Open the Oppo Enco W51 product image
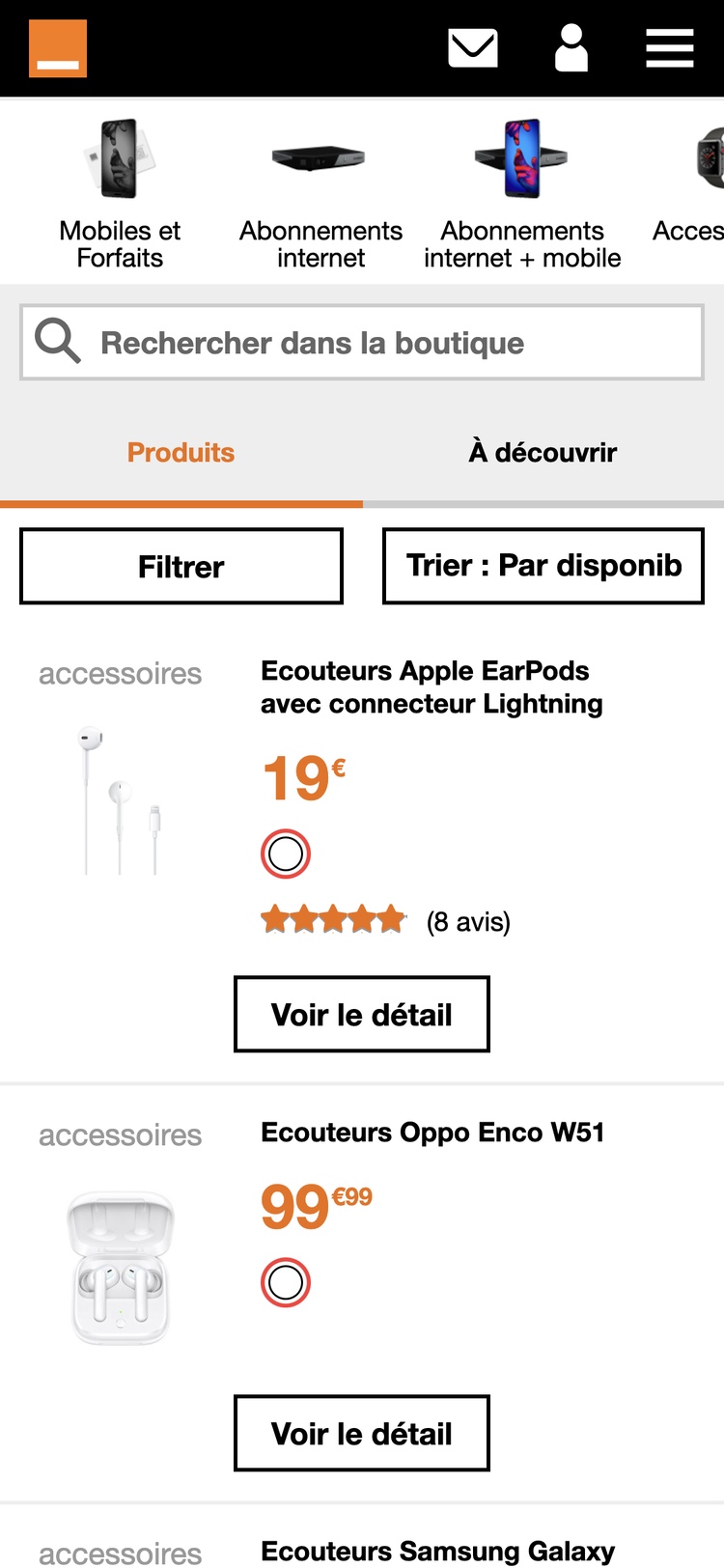 (x=120, y=1267)
